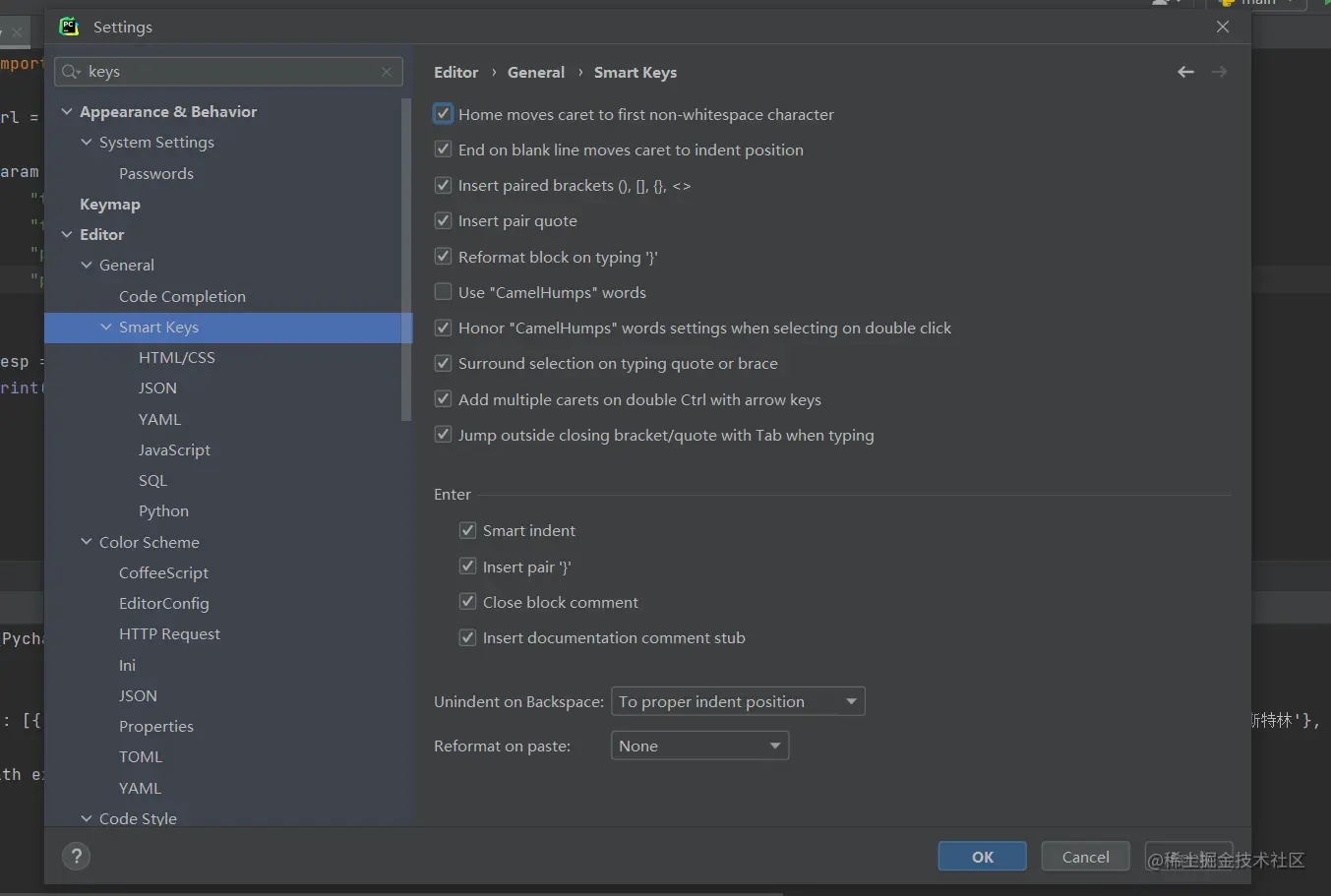1331x896 pixels.
Task: Disable Insert paired brackets option
Action: click(444, 185)
